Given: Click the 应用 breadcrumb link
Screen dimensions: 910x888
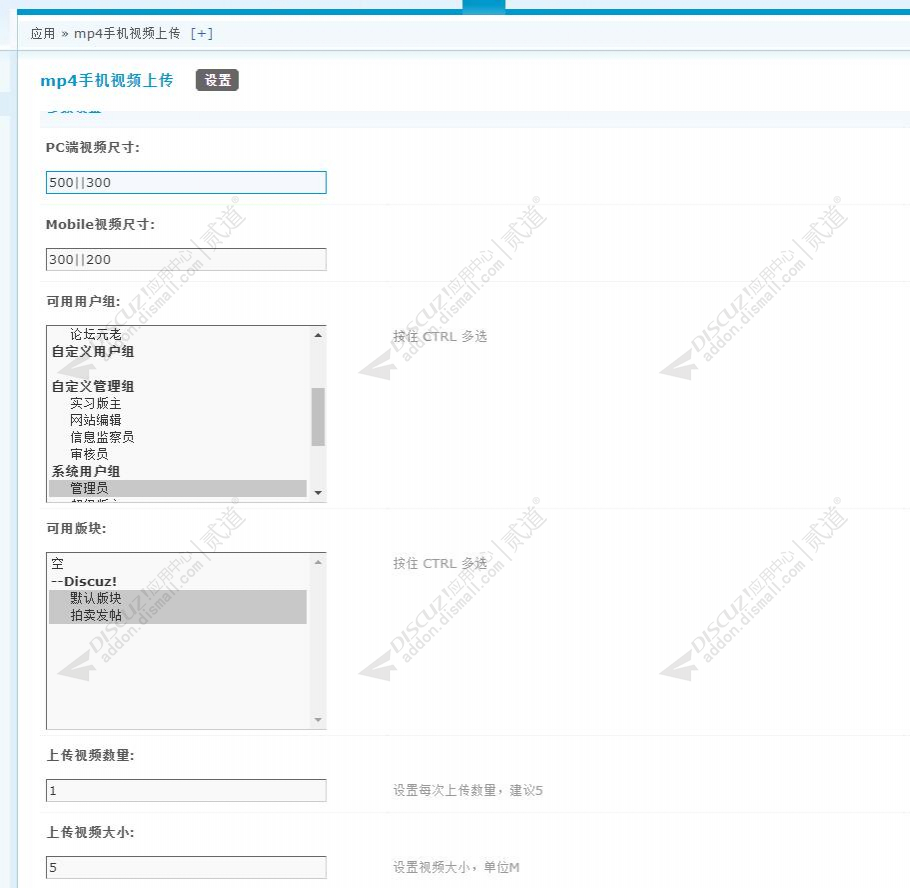Looking at the screenshot, I should point(42,34).
